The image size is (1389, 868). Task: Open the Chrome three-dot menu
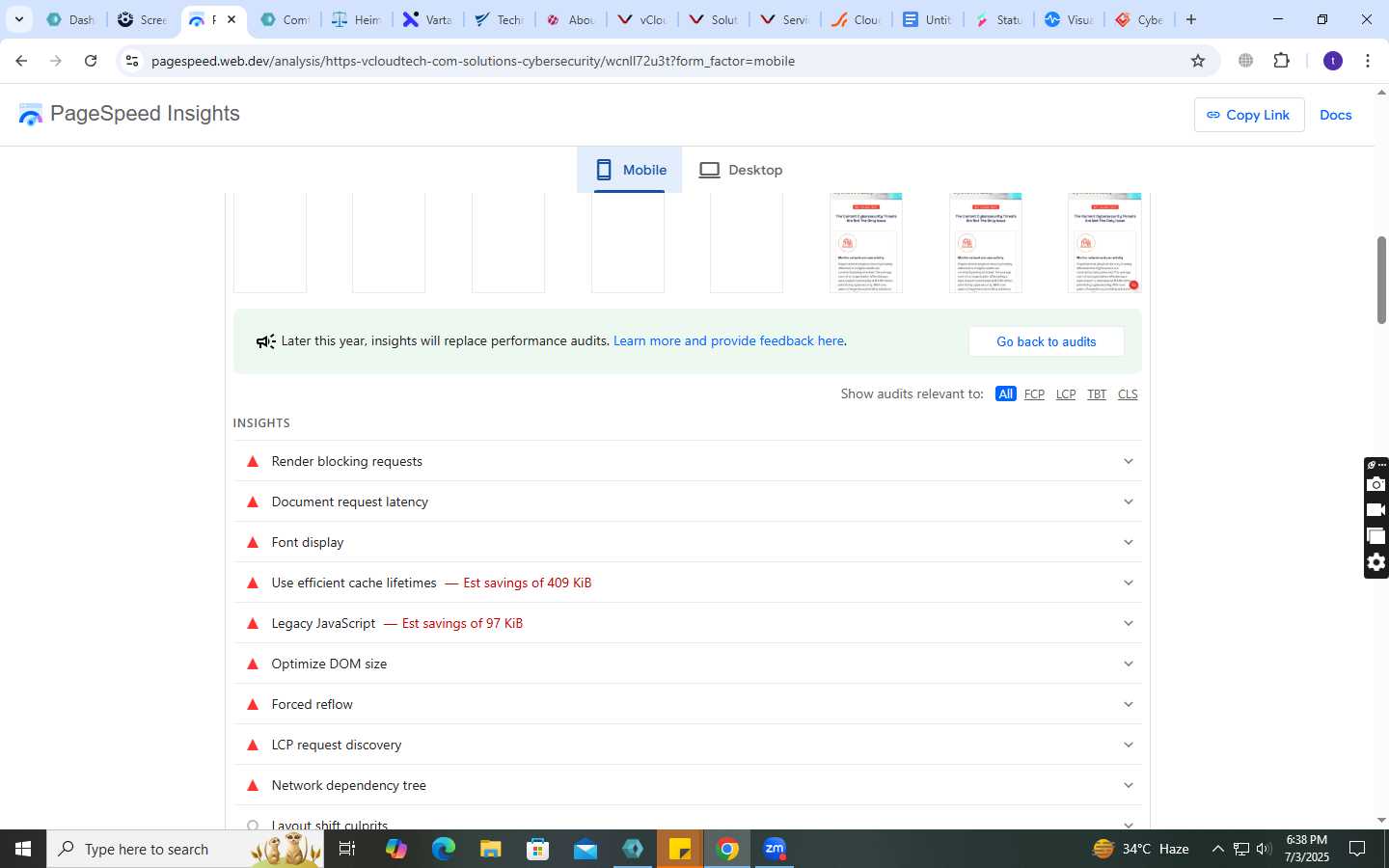tap(1368, 61)
